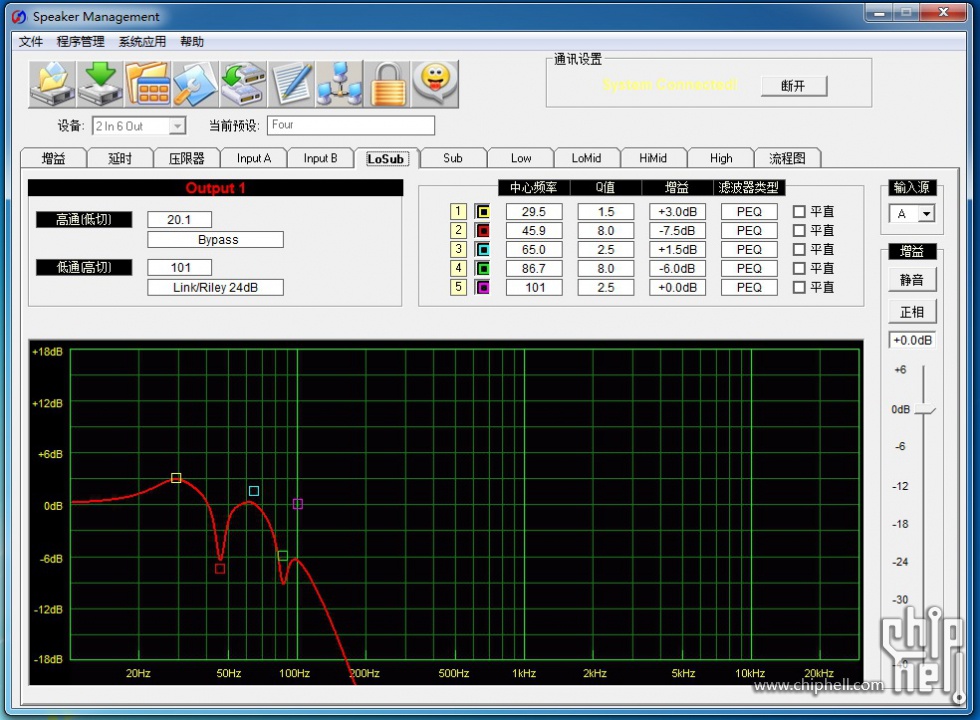Open PEQ filter type for 45.9 band
The width and height of the screenshot is (980, 720).
[x=749, y=231]
